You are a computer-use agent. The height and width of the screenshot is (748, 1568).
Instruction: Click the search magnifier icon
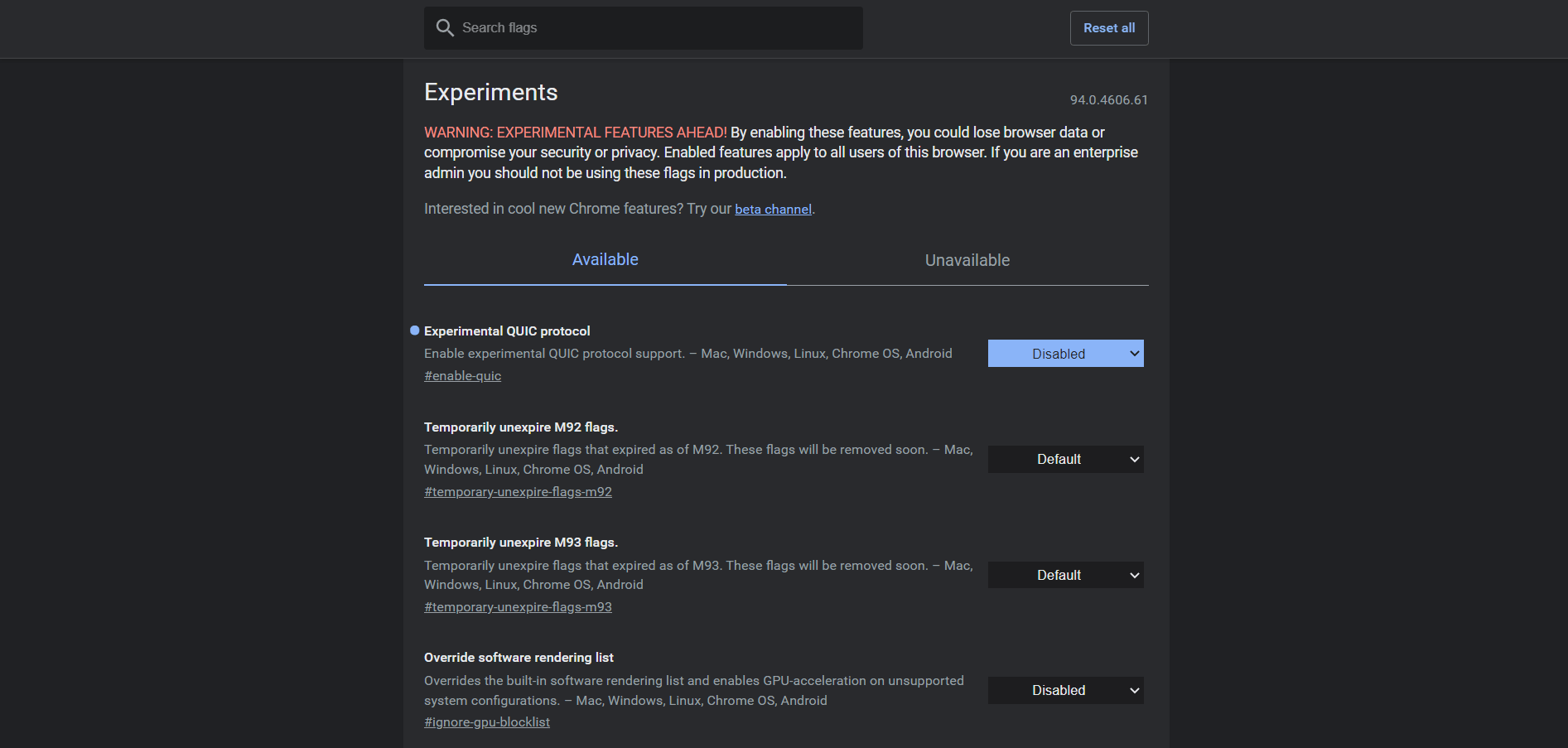[x=445, y=28]
